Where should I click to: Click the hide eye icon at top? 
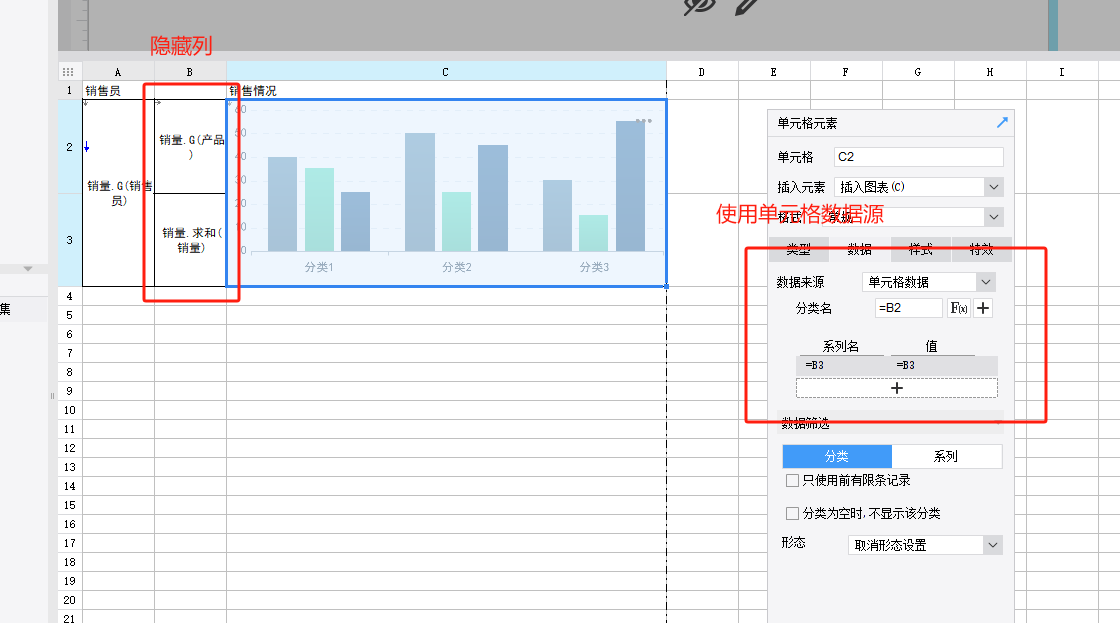(x=699, y=6)
